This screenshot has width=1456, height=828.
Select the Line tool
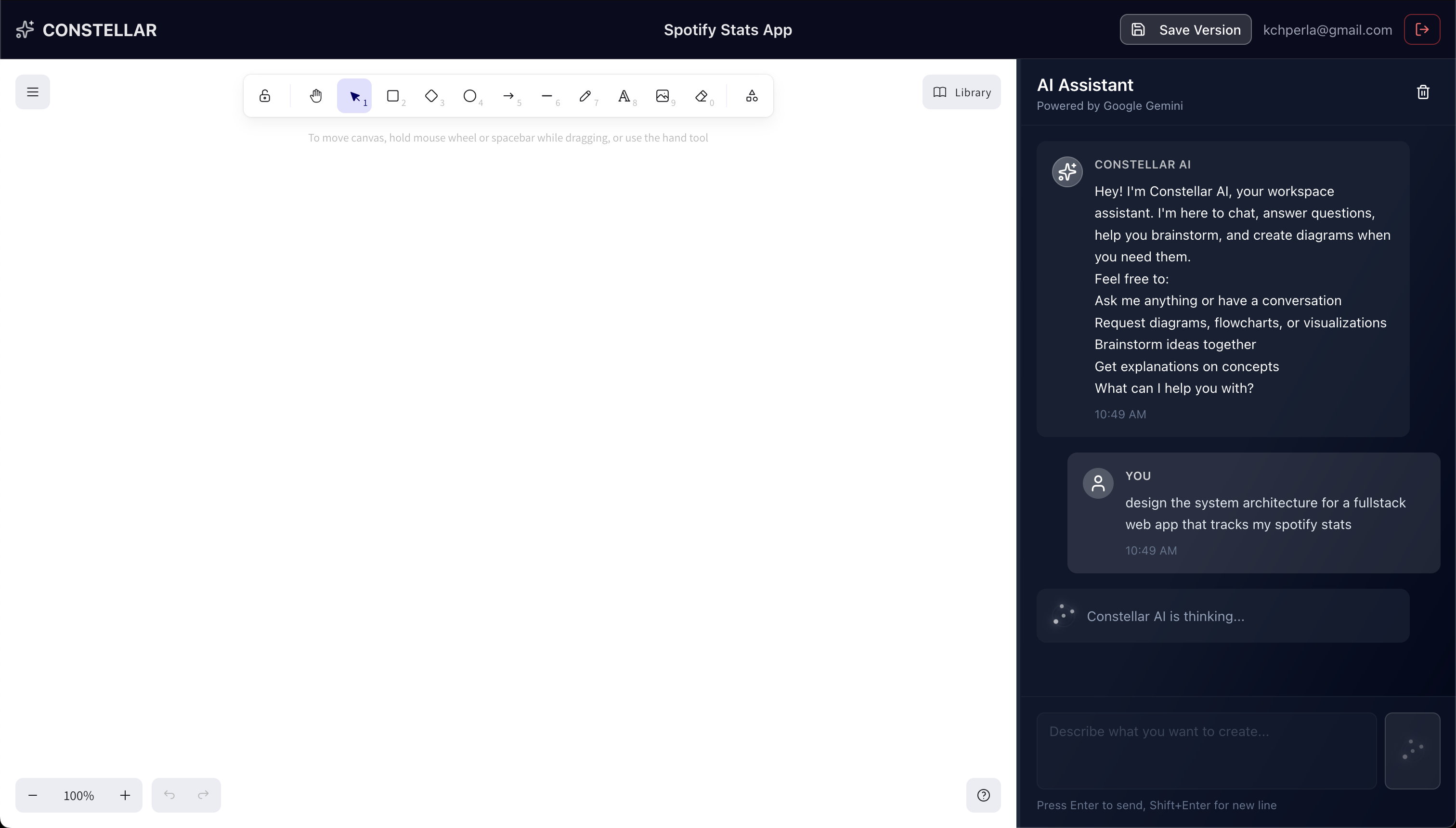coord(546,95)
